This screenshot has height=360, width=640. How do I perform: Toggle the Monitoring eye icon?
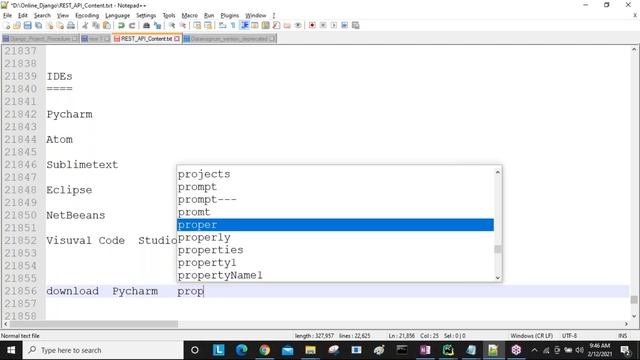click(x=298, y=25)
